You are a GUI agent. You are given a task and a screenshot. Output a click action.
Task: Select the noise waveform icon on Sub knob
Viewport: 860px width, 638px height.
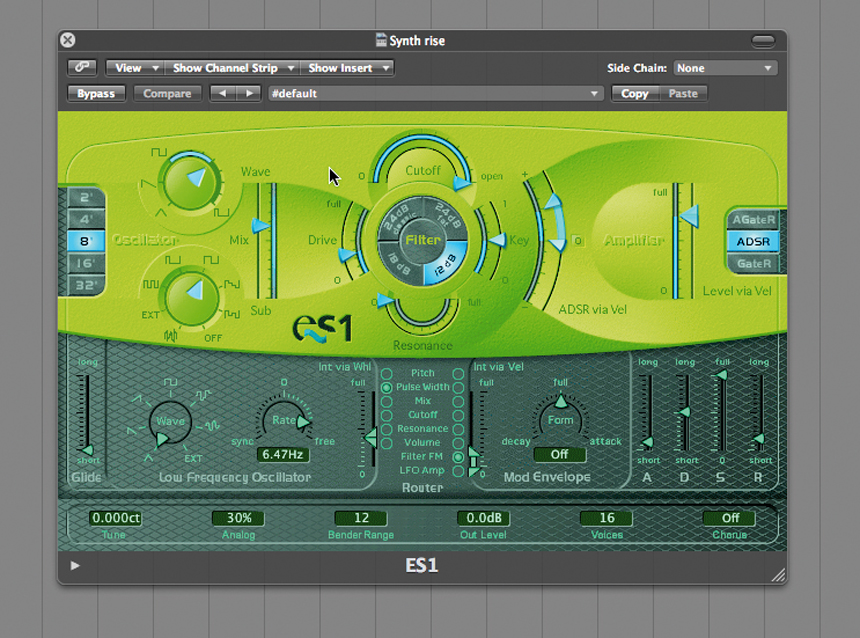coord(171,335)
